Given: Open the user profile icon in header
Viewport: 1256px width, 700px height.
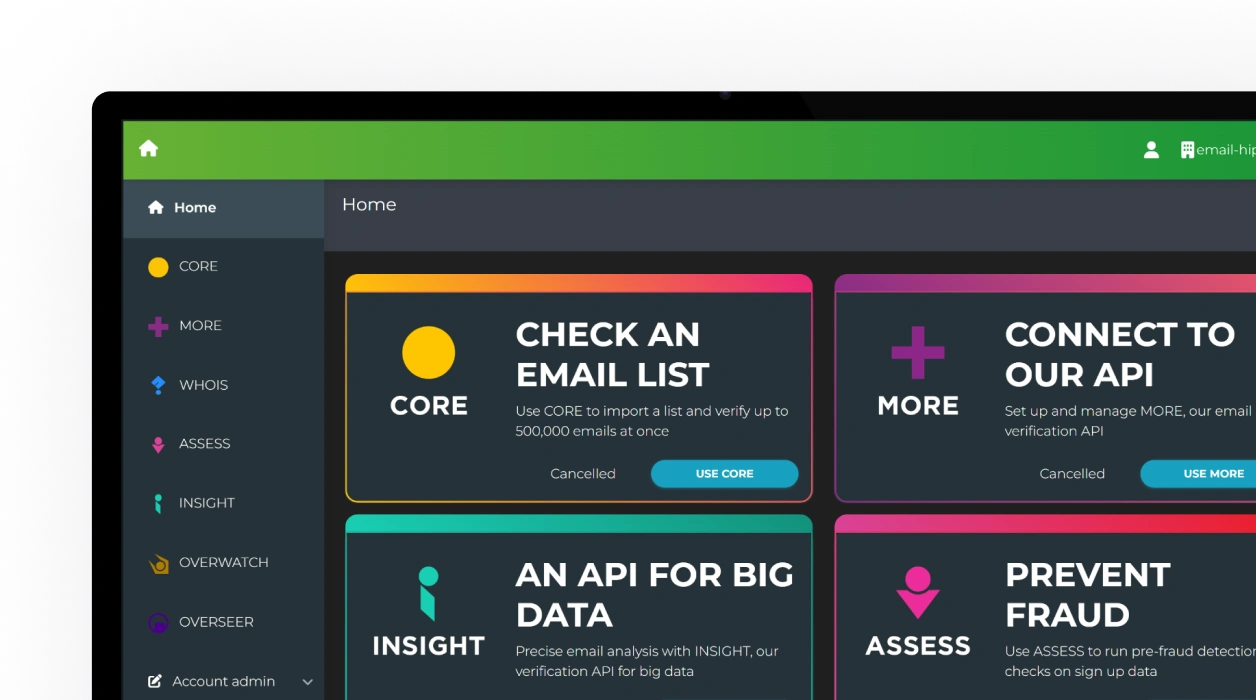Looking at the screenshot, I should click(x=1151, y=150).
